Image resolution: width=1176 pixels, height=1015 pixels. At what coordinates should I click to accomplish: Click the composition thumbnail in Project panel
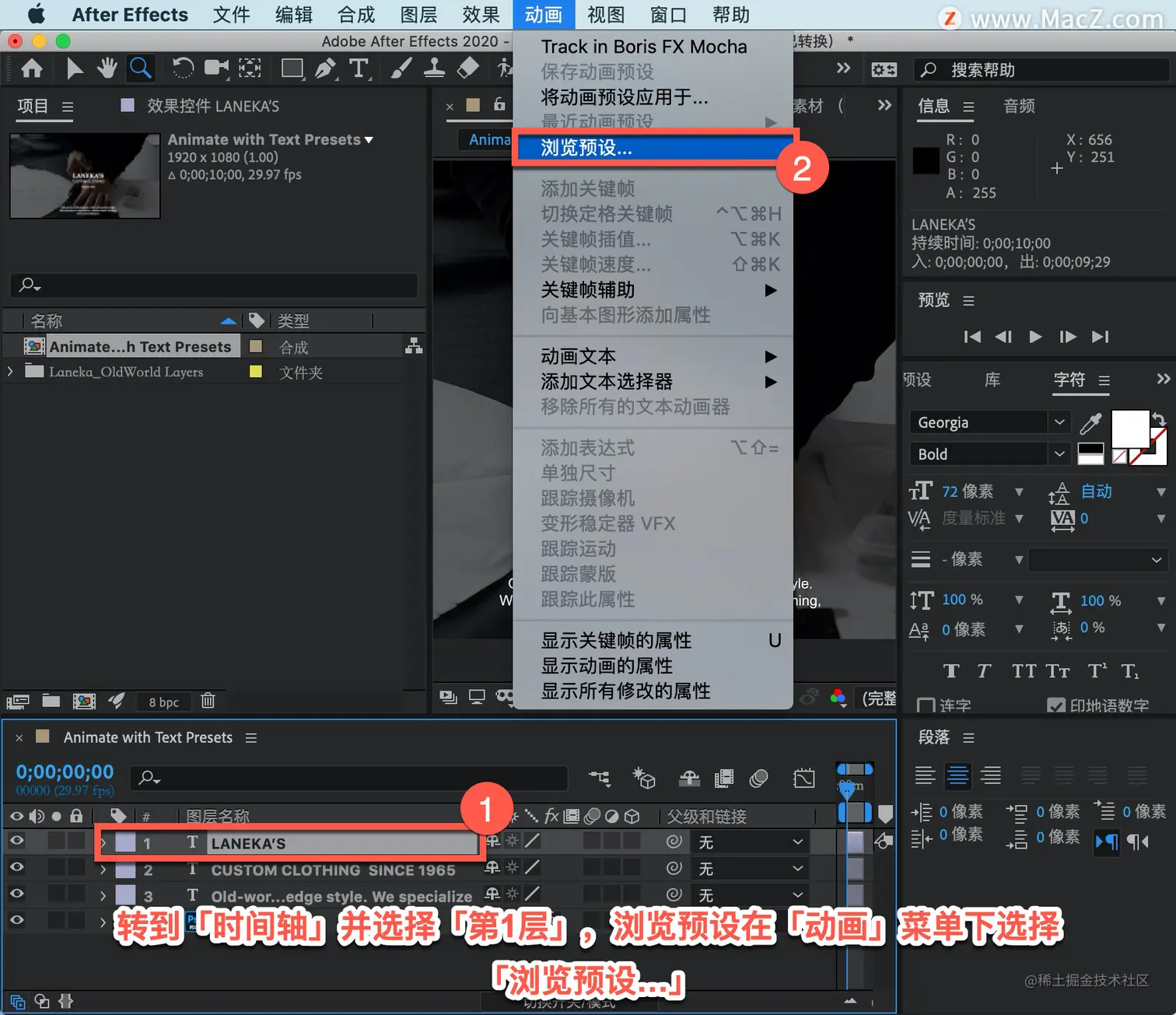click(85, 176)
